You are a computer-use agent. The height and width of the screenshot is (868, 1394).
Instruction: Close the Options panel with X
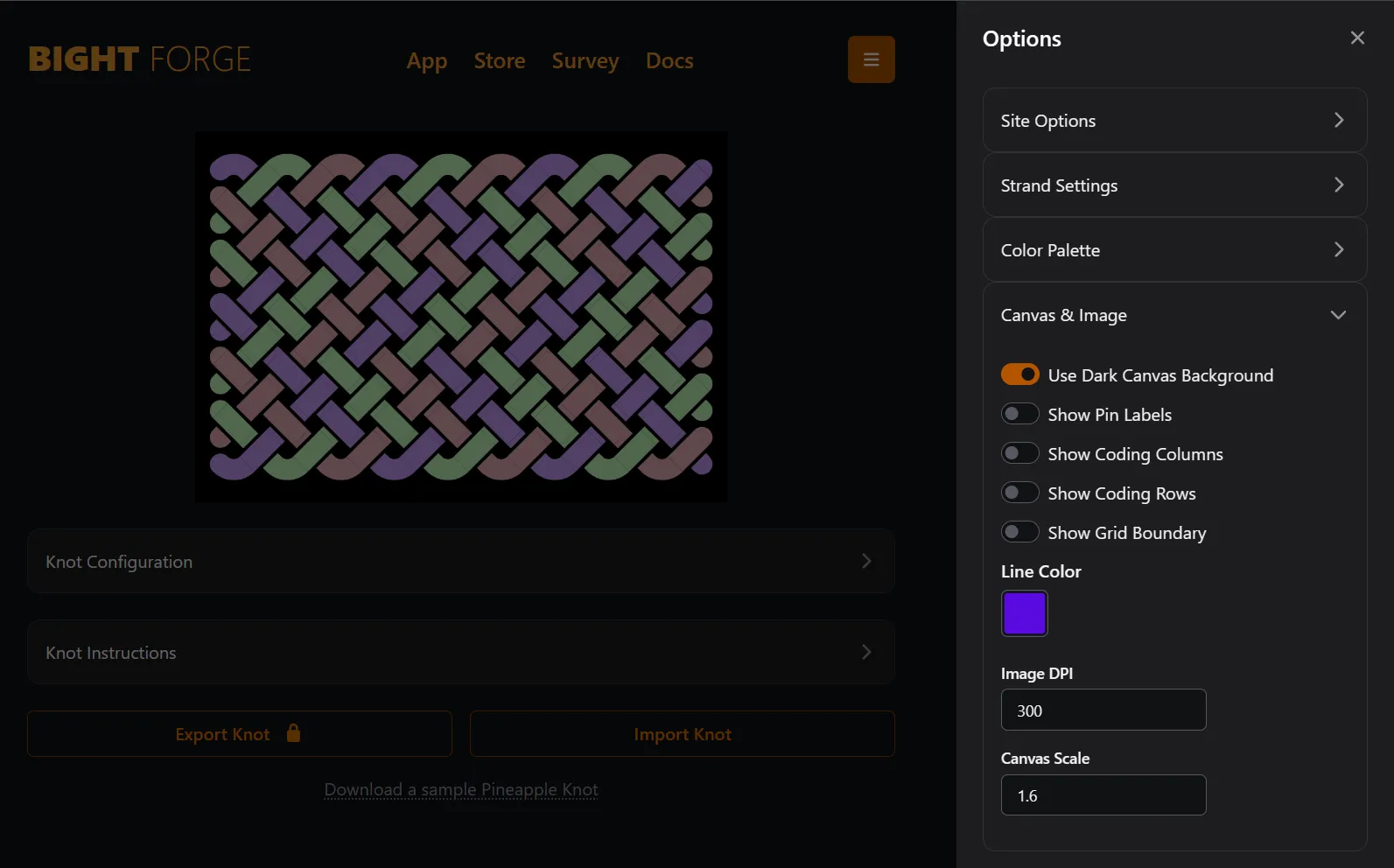click(1356, 38)
